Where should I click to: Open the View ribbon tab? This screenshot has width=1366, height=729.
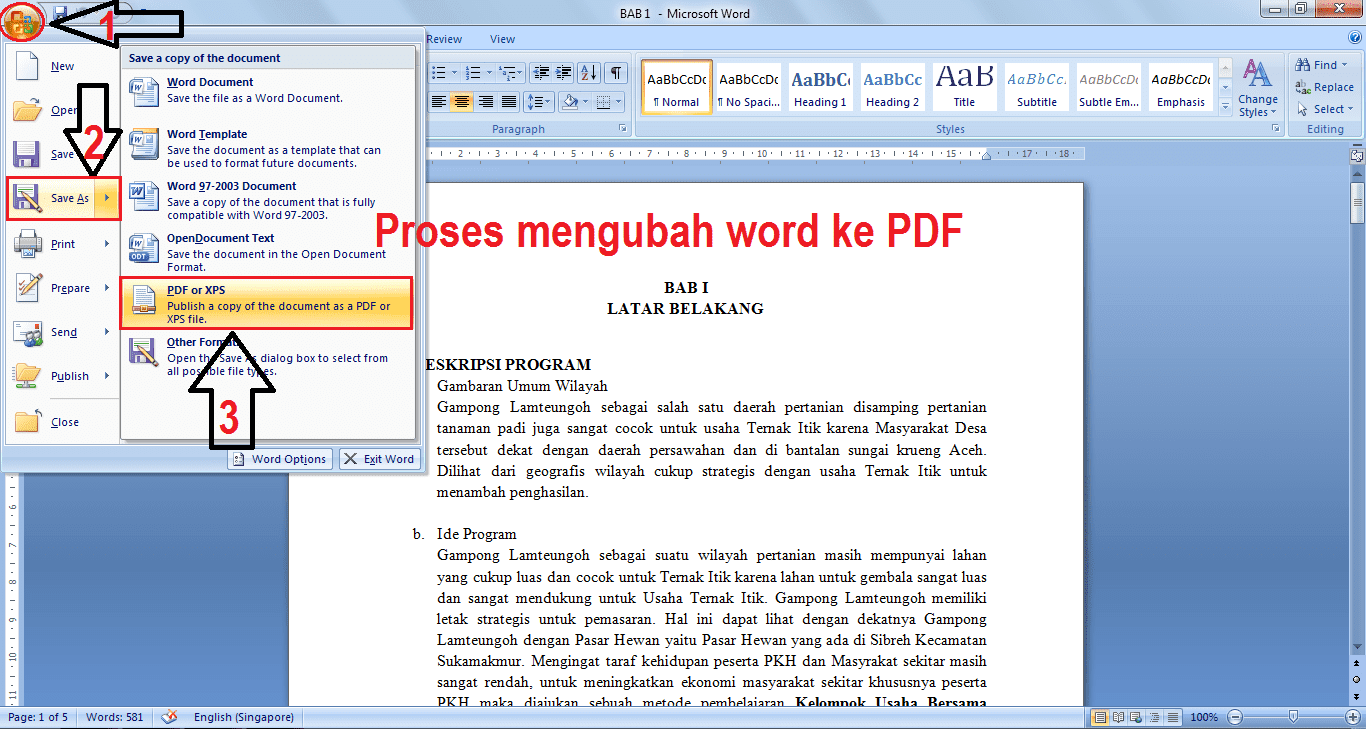[502, 39]
